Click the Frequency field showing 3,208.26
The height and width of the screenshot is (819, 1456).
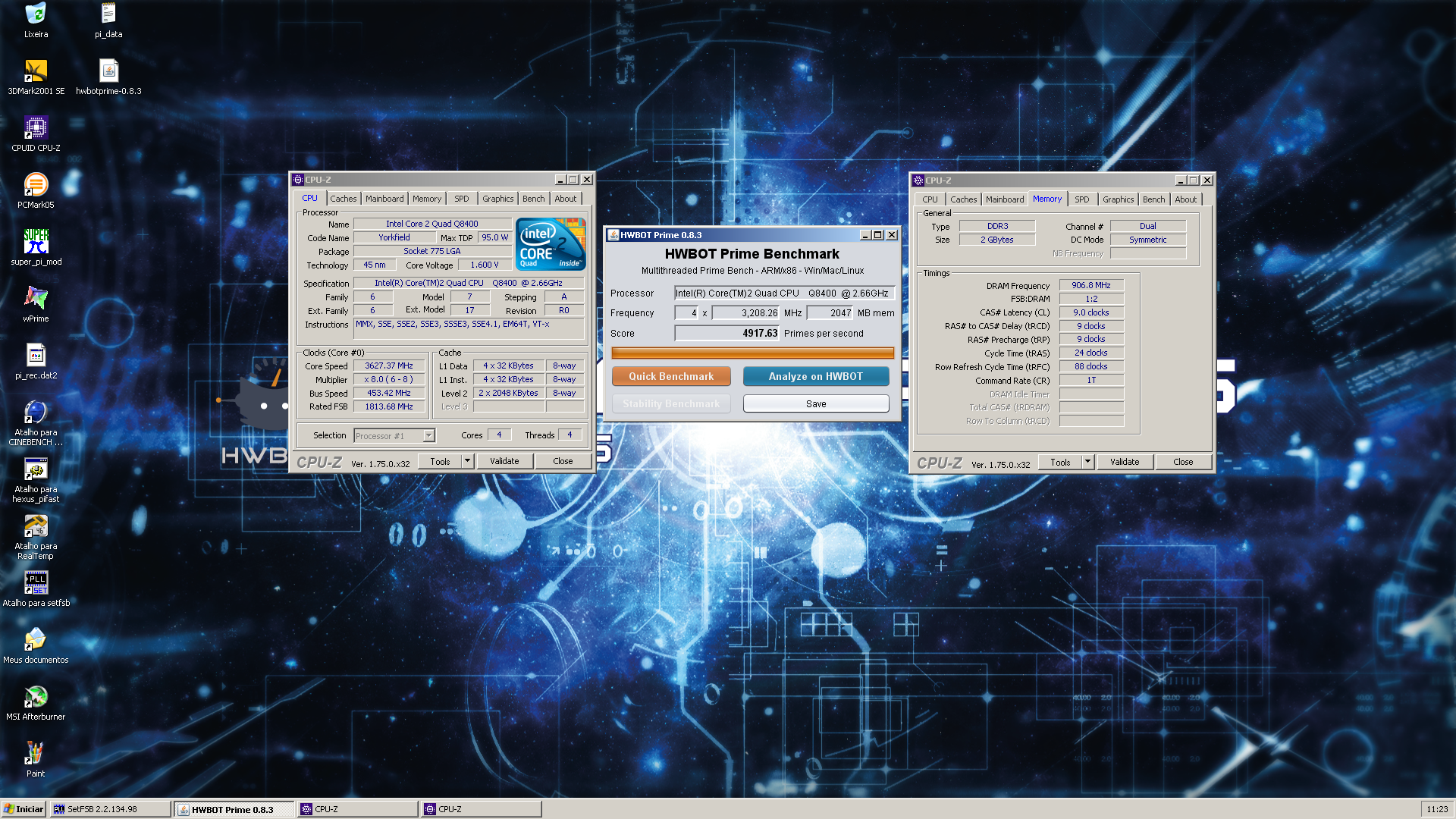[746, 312]
